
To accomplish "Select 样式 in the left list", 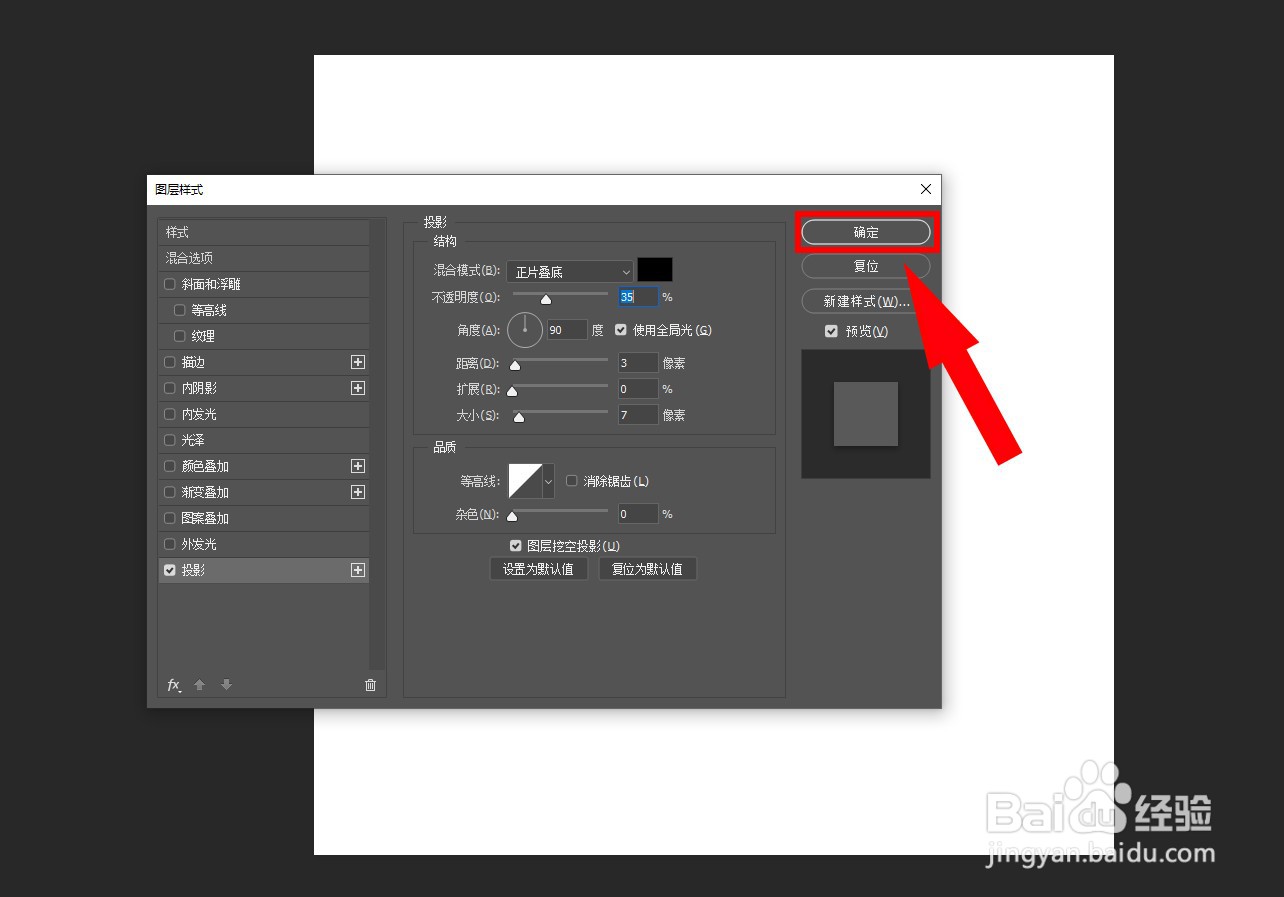I will click(264, 232).
